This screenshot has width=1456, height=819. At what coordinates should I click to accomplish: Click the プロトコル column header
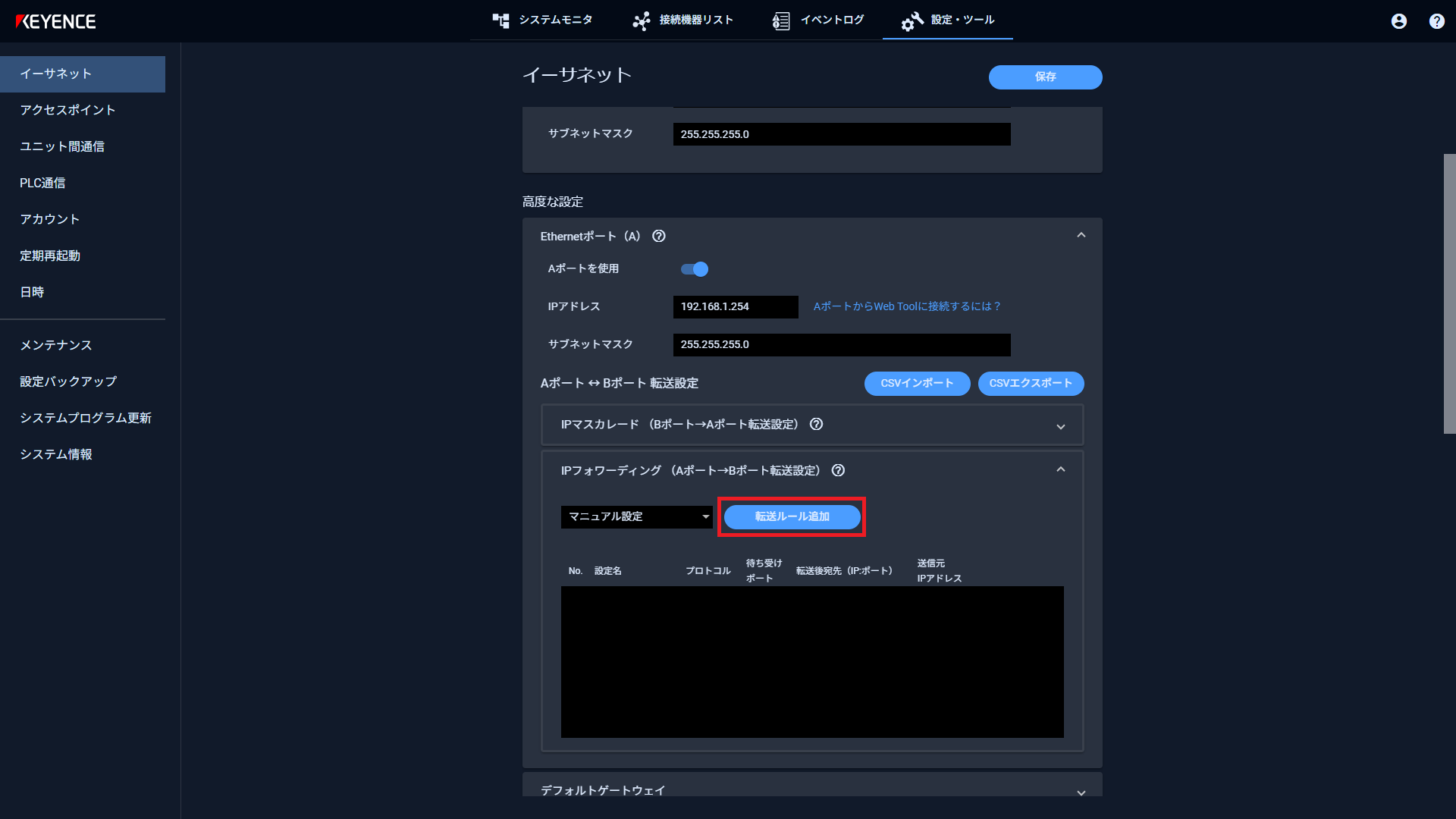(708, 571)
